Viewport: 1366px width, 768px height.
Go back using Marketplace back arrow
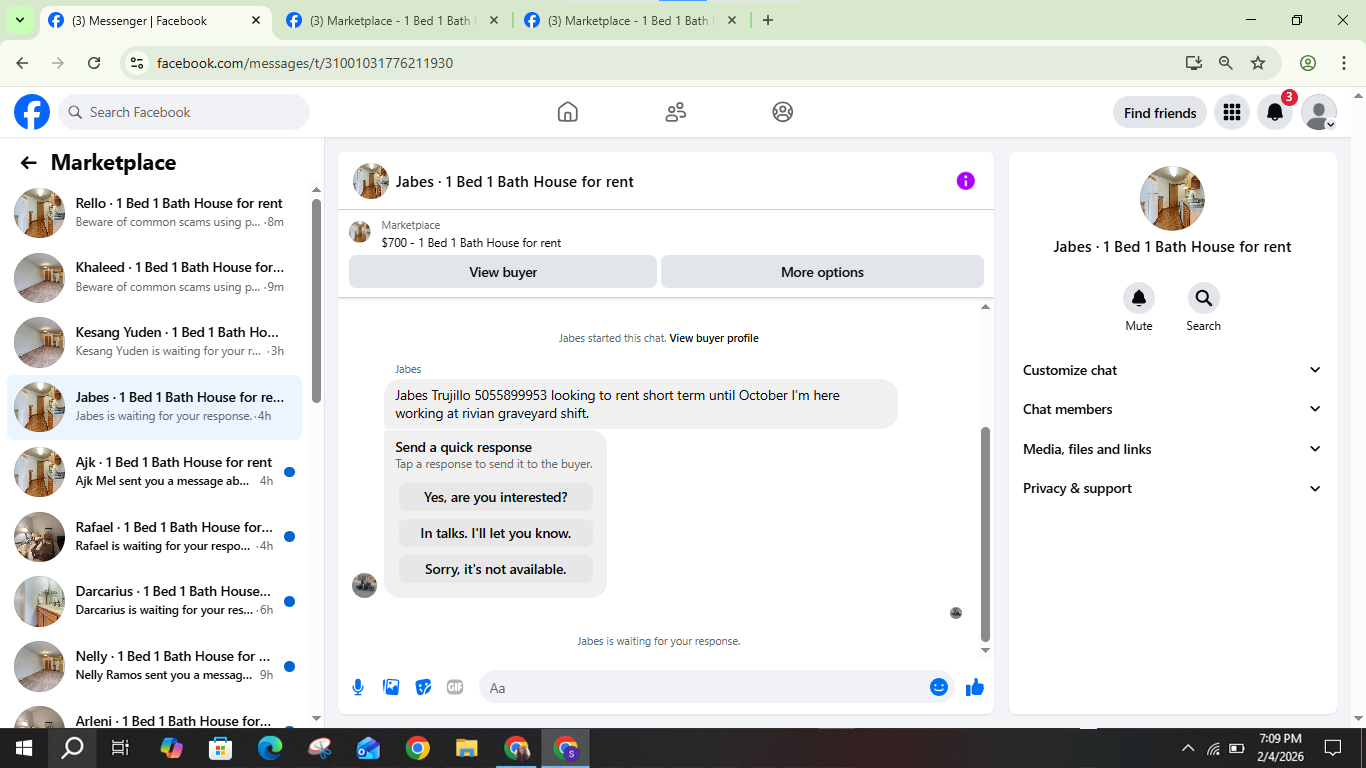coord(29,163)
